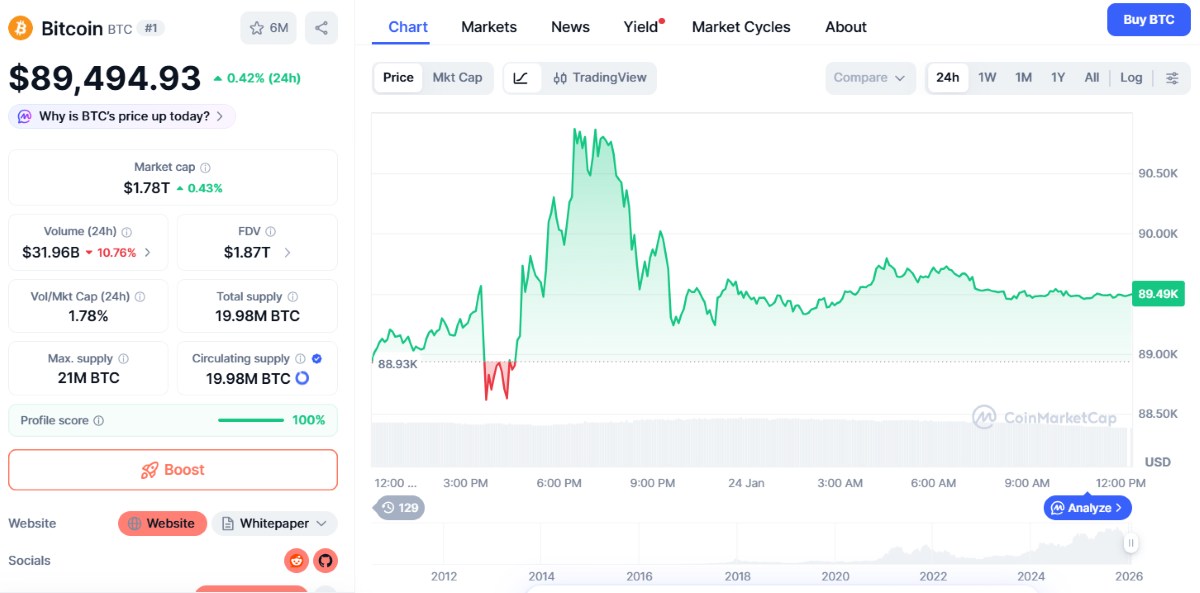Click the info icon beside Total supply

point(292,297)
